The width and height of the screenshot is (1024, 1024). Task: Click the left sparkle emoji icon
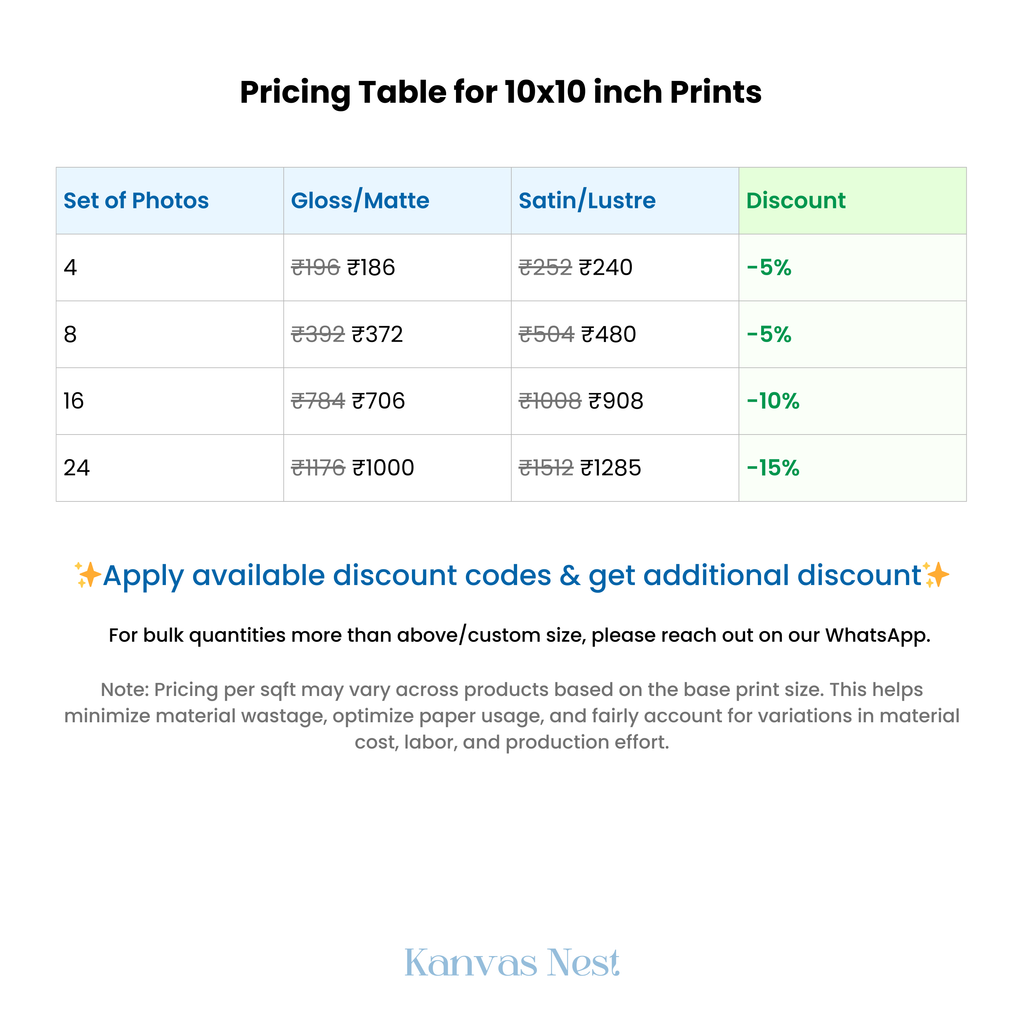[87, 575]
